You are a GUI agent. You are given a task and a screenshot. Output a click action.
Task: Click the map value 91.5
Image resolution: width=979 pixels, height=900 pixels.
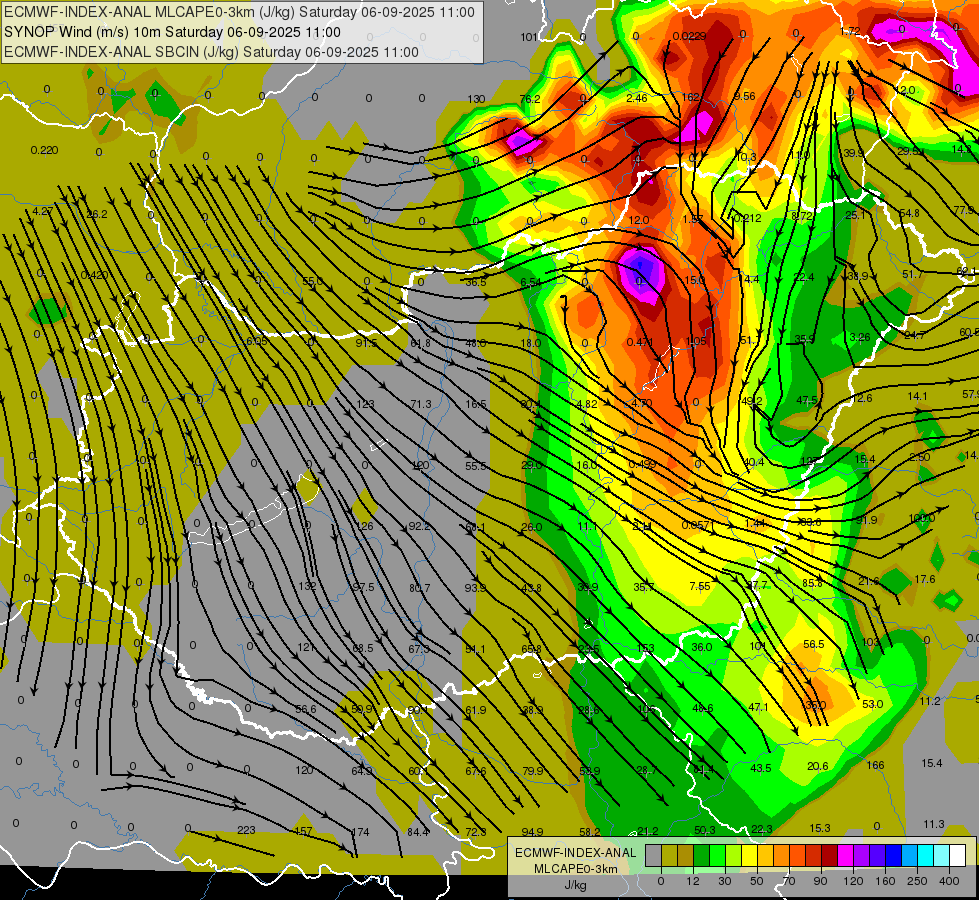click(x=367, y=343)
